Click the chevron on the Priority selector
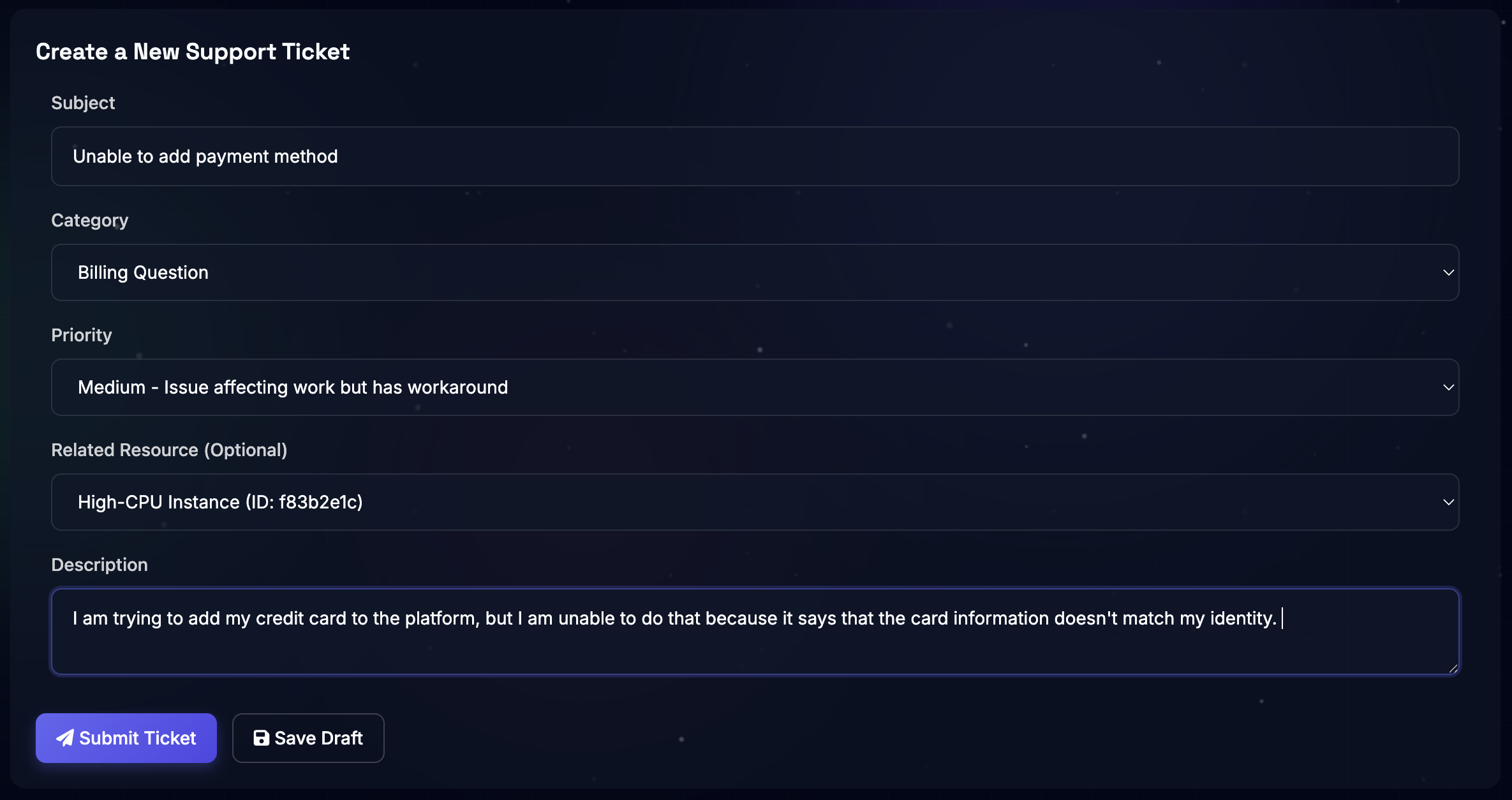1512x800 pixels. pos(1448,387)
